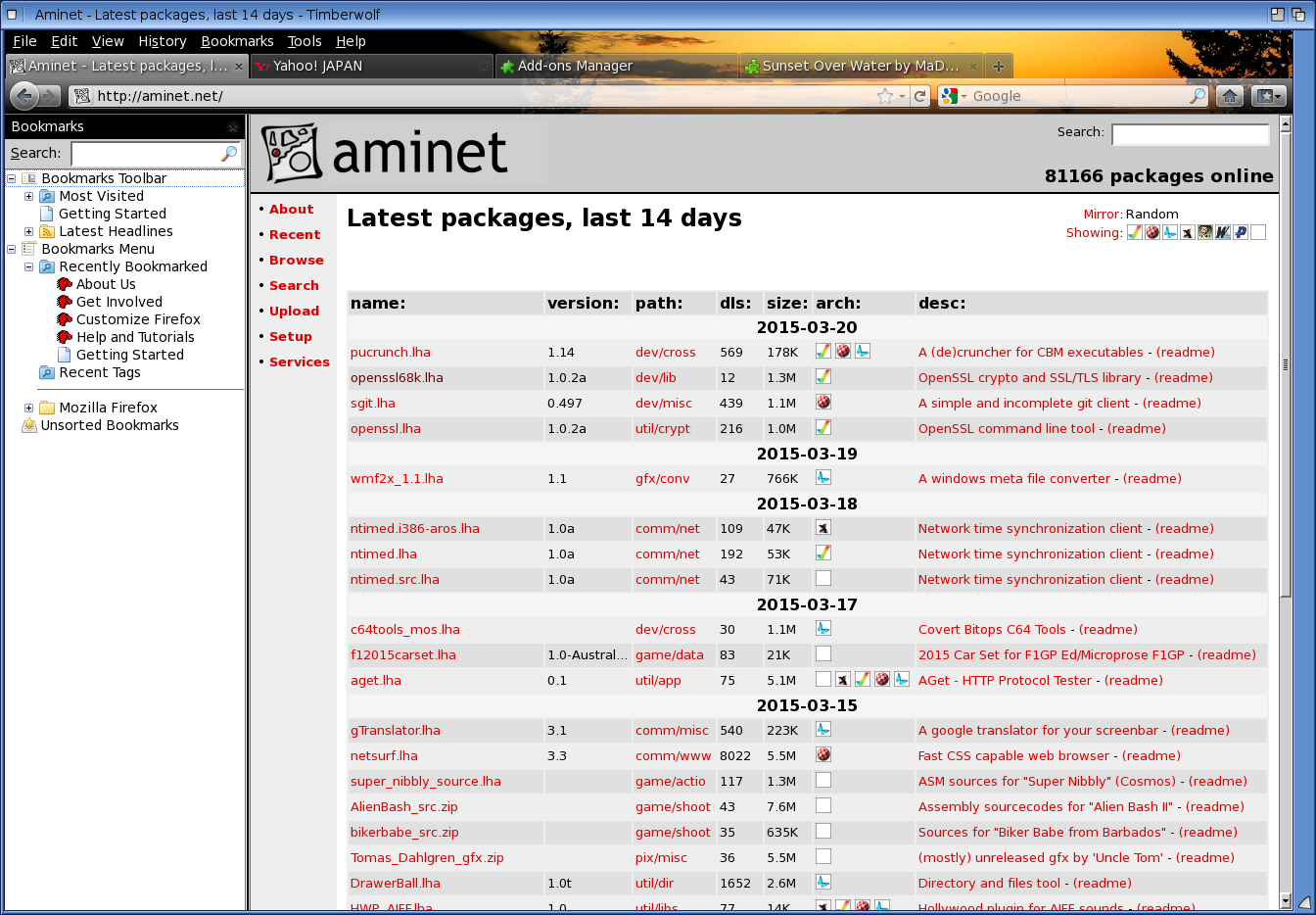Open the browser home page button
This screenshot has width=1316, height=915.
[x=1230, y=96]
